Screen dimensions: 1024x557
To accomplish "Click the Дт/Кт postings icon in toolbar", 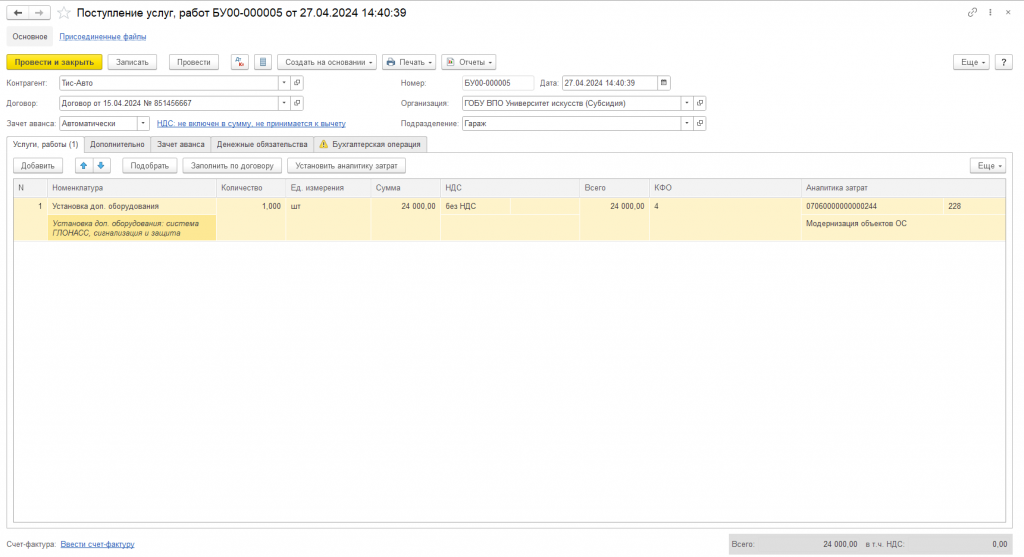I will pyautogui.click(x=240, y=62).
